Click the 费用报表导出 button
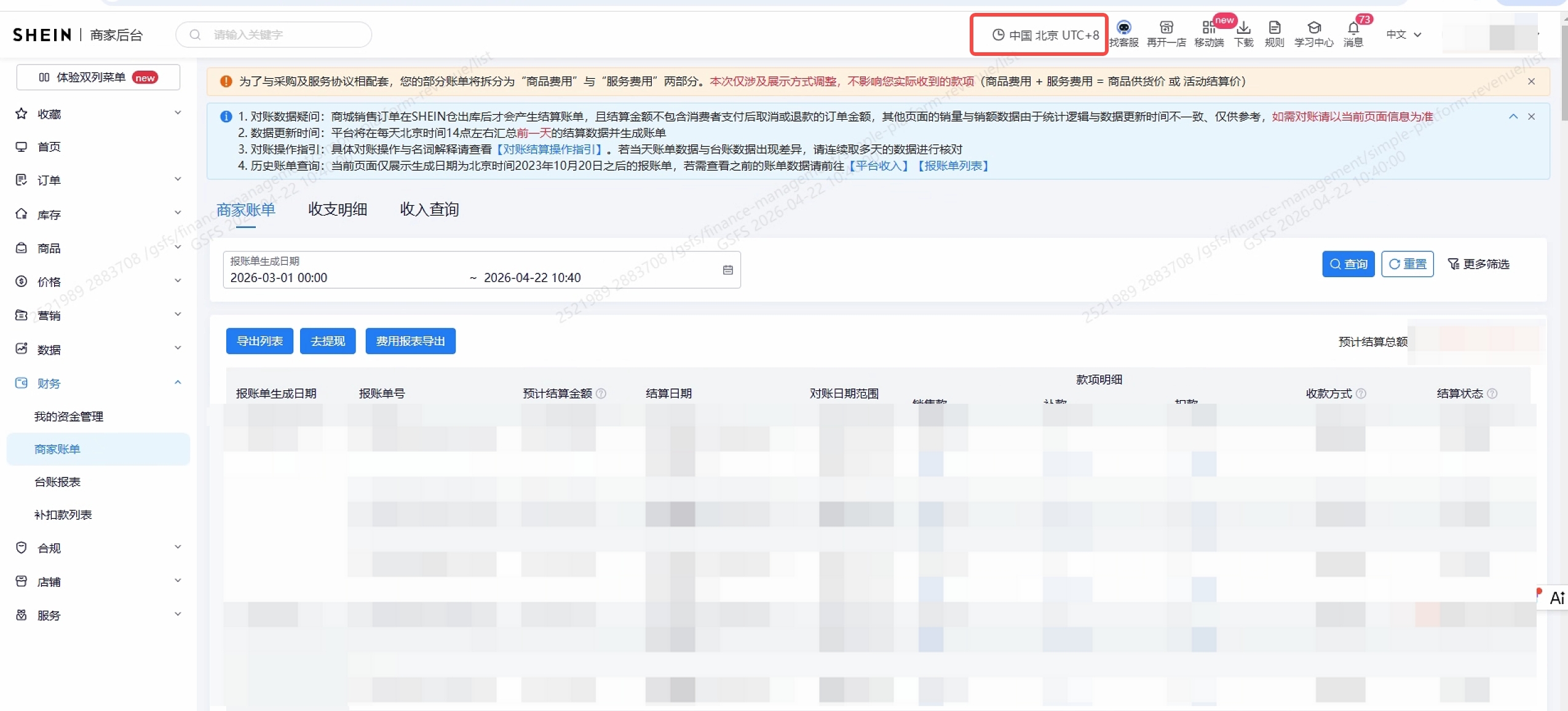 [410, 341]
